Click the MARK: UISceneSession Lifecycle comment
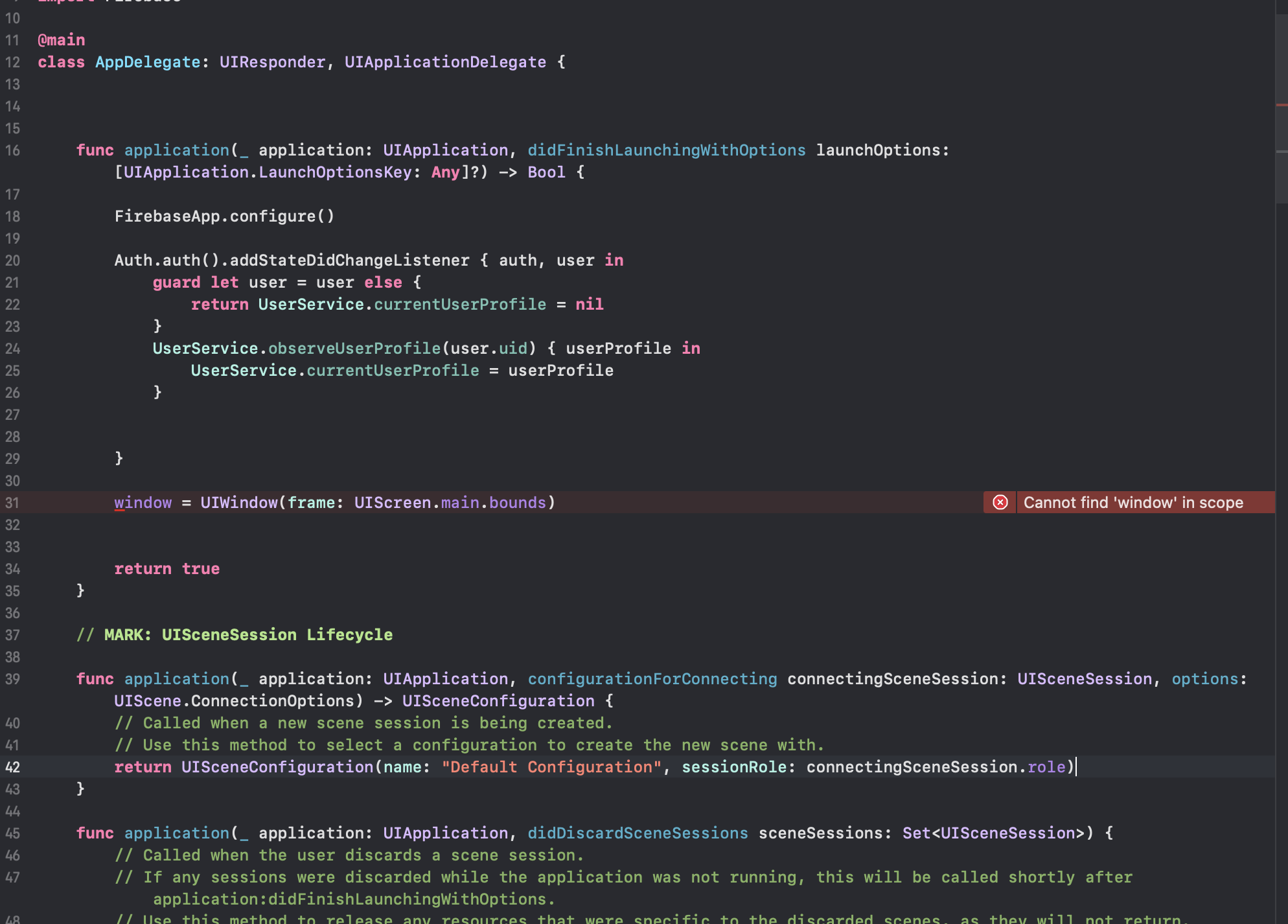The height and width of the screenshot is (924, 1288). pos(235,635)
